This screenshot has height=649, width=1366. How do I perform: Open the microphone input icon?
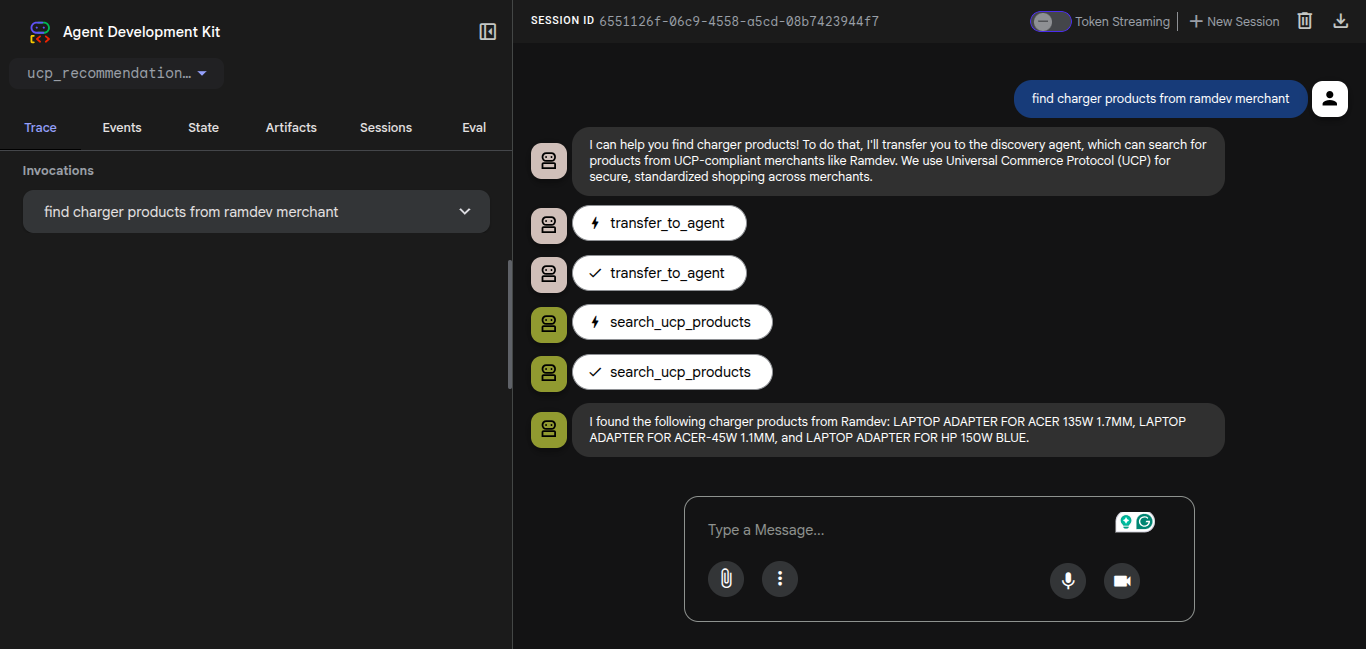(x=1067, y=581)
